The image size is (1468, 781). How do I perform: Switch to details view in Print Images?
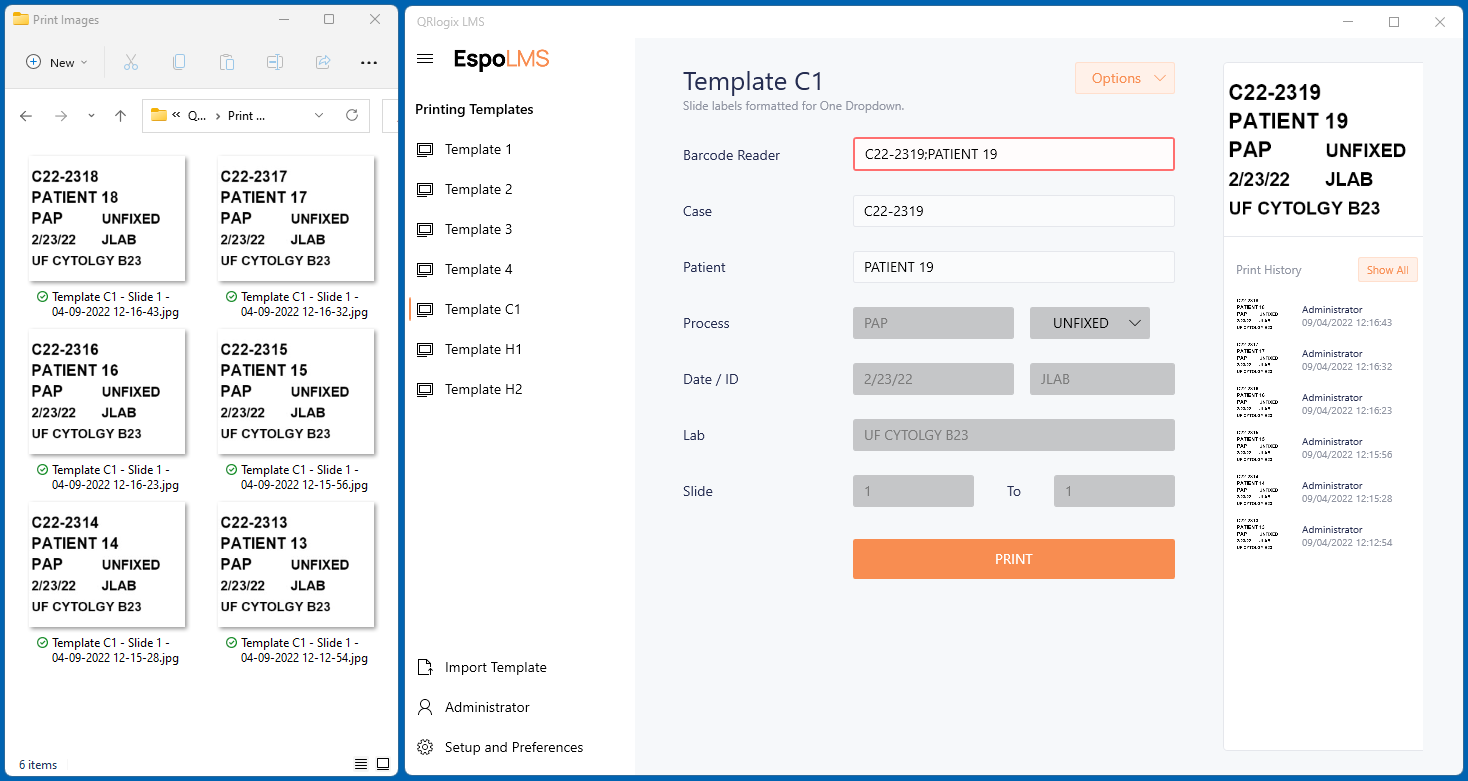(x=361, y=764)
